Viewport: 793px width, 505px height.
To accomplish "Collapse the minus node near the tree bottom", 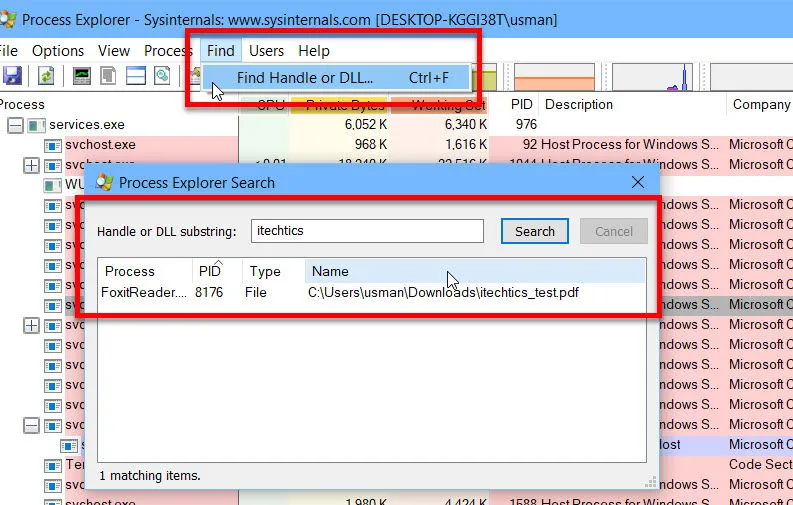I will tap(31, 425).
